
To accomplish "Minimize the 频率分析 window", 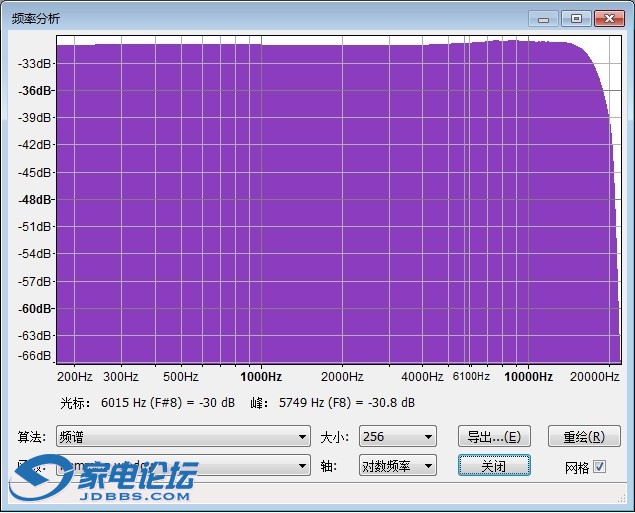I will (x=543, y=19).
